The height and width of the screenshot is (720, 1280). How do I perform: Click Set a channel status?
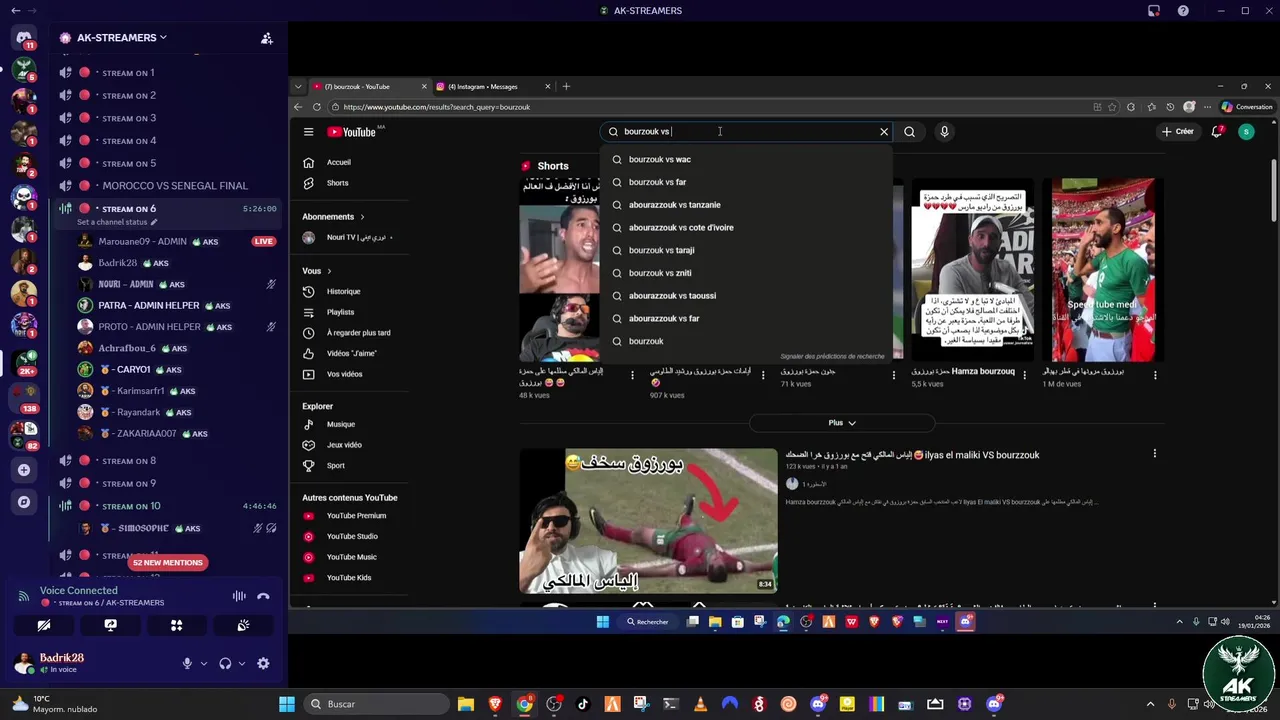[116, 222]
